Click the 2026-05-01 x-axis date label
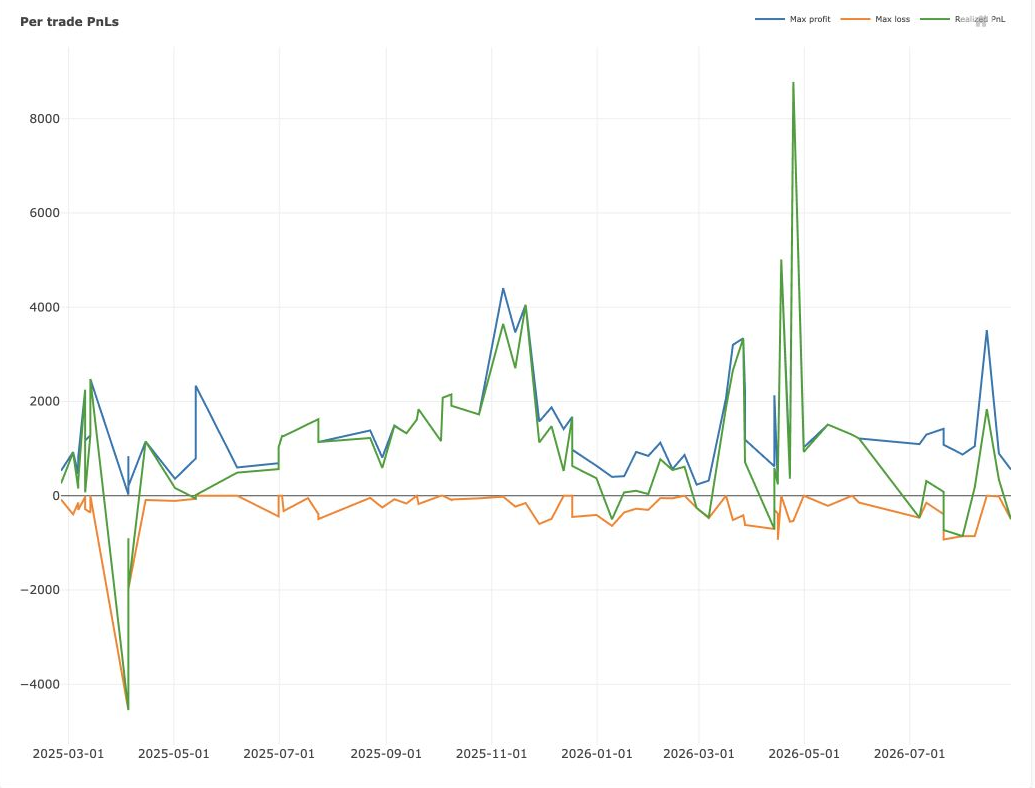The height and width of the screenshot is (788, 1035). point(804,754)
